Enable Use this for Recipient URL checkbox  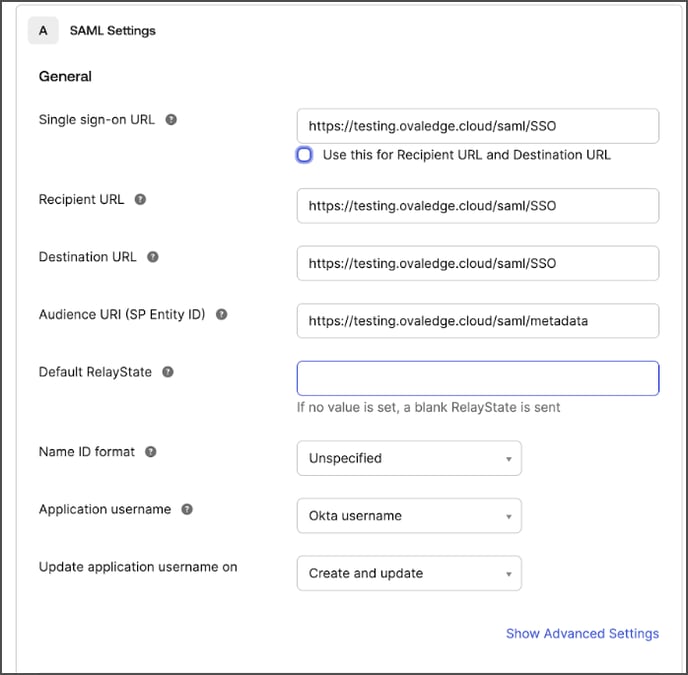pos(304,155)
